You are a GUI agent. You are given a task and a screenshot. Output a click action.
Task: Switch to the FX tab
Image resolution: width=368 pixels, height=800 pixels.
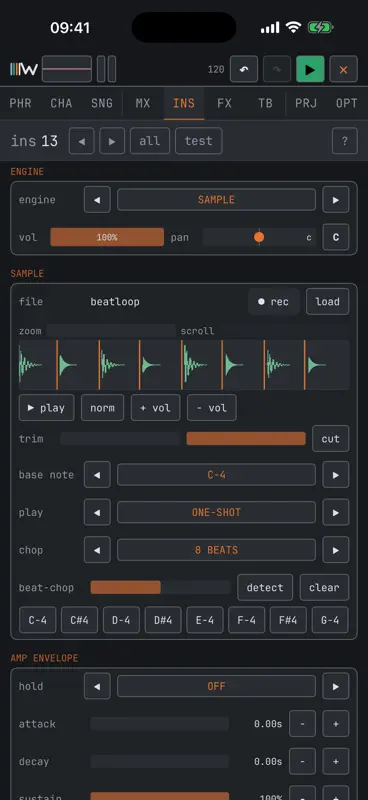tap(225, 104)
